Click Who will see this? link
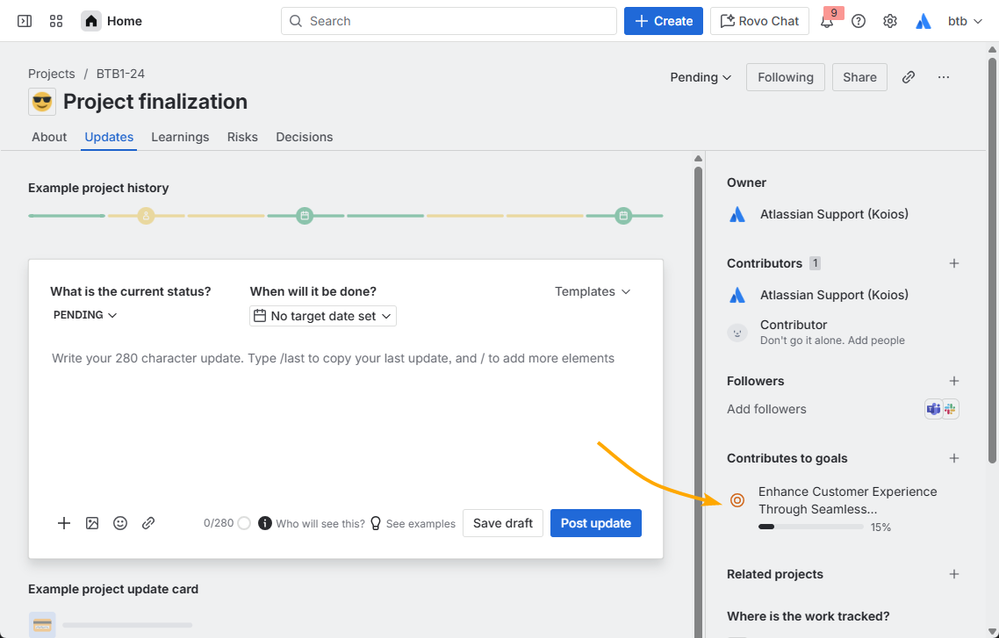This screenshot has width=999, height=638. [x=320, y=524]
